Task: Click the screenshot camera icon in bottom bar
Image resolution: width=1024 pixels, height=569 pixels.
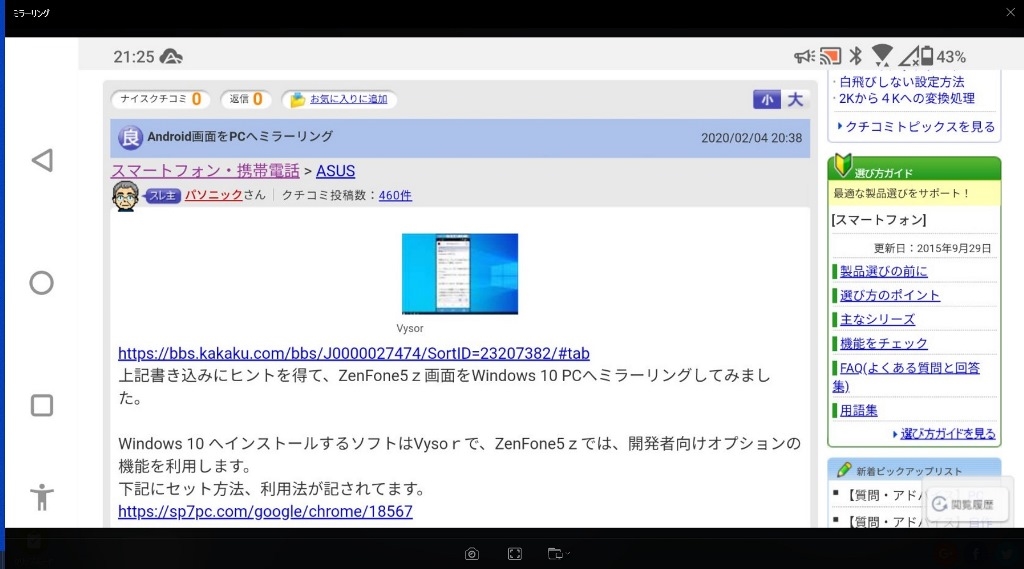Action: point(472,554)
